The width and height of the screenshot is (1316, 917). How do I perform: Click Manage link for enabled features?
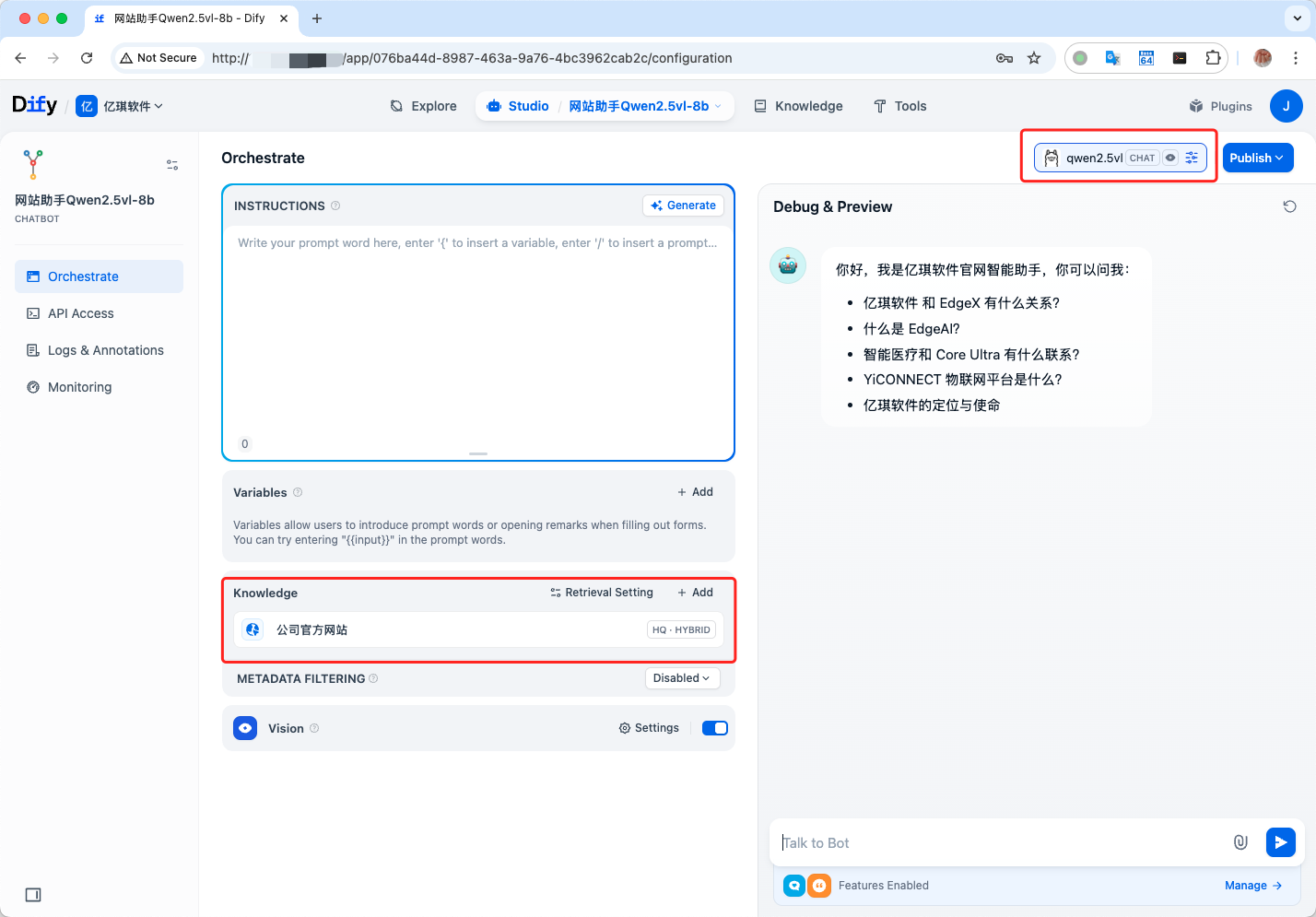(x=1252, y=886)
